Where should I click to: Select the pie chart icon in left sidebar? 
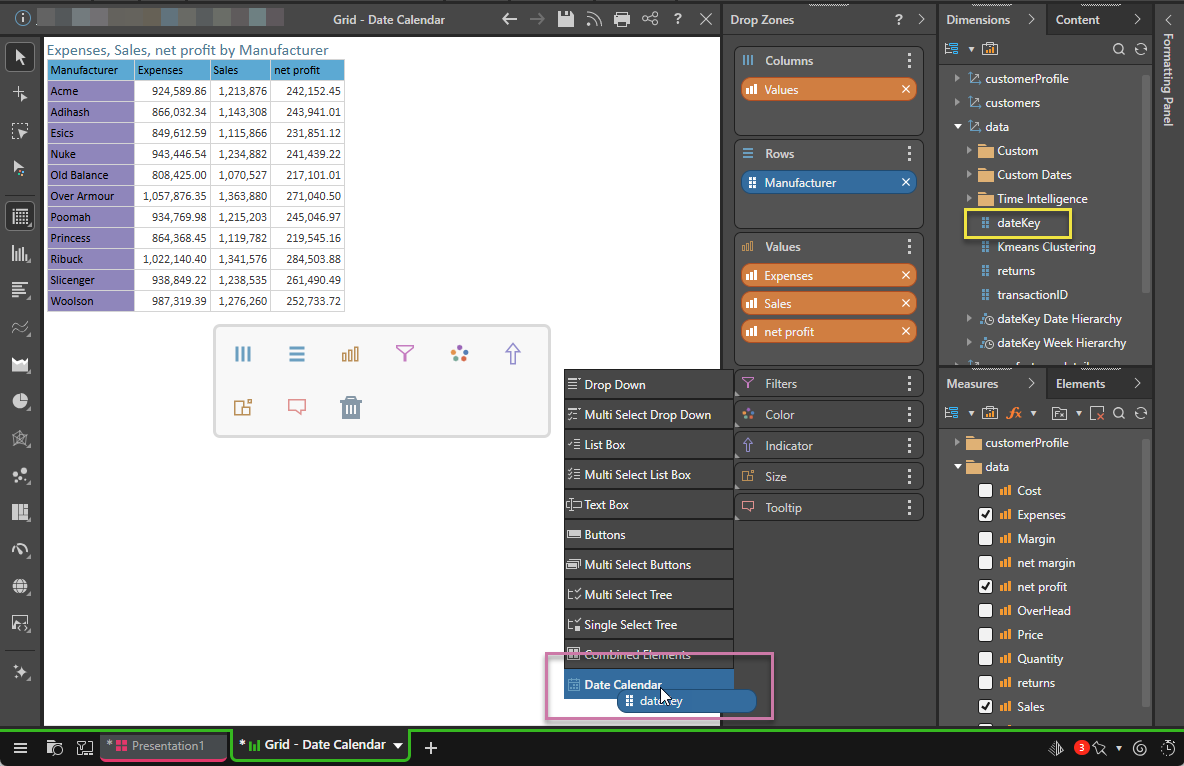point(20,401)
